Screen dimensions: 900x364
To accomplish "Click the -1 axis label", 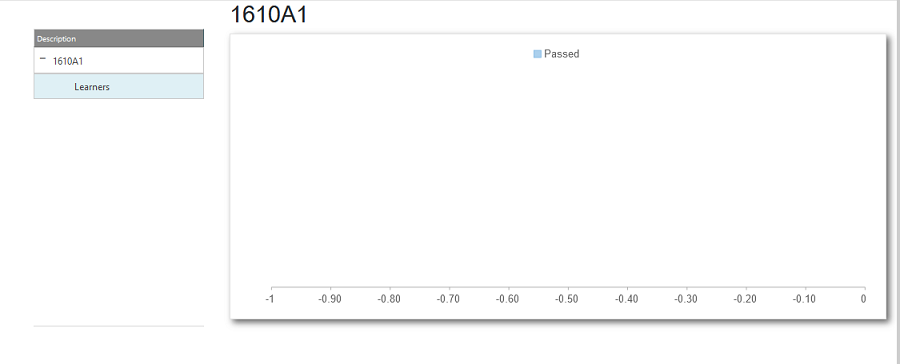I will (x=269, y=299).
